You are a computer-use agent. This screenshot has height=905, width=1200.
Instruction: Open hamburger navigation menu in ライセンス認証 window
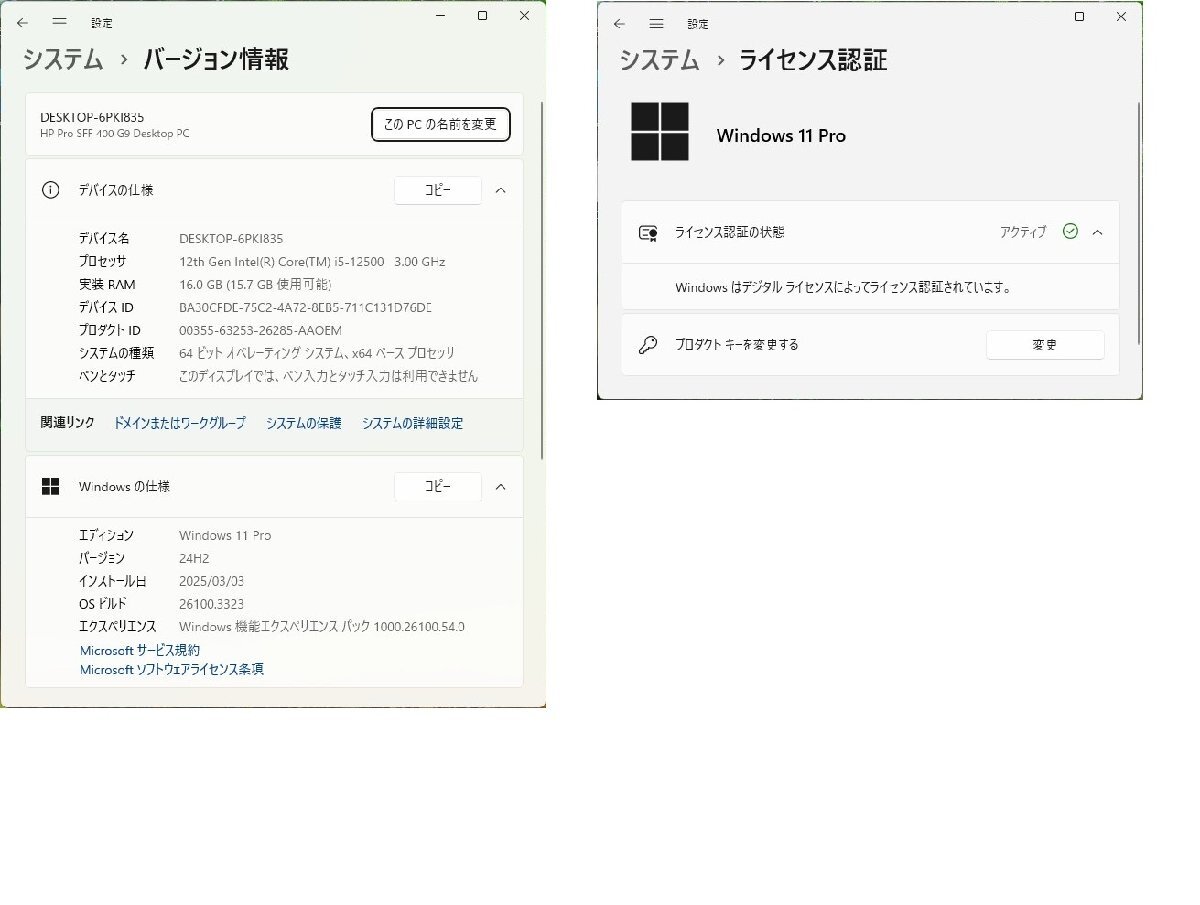point(656,23)
